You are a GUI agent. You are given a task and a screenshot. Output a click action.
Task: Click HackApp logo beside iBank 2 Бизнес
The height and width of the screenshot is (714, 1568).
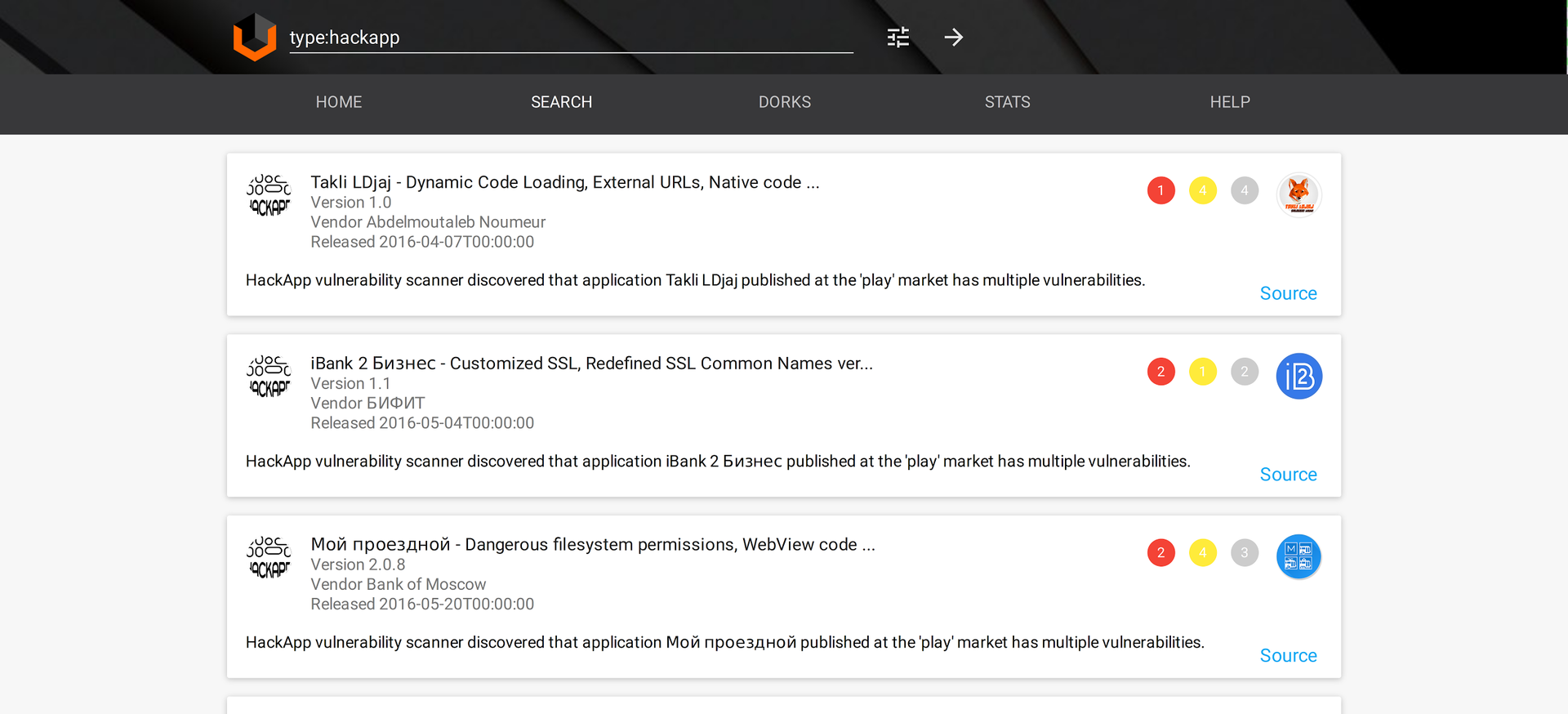click(269, 377)
